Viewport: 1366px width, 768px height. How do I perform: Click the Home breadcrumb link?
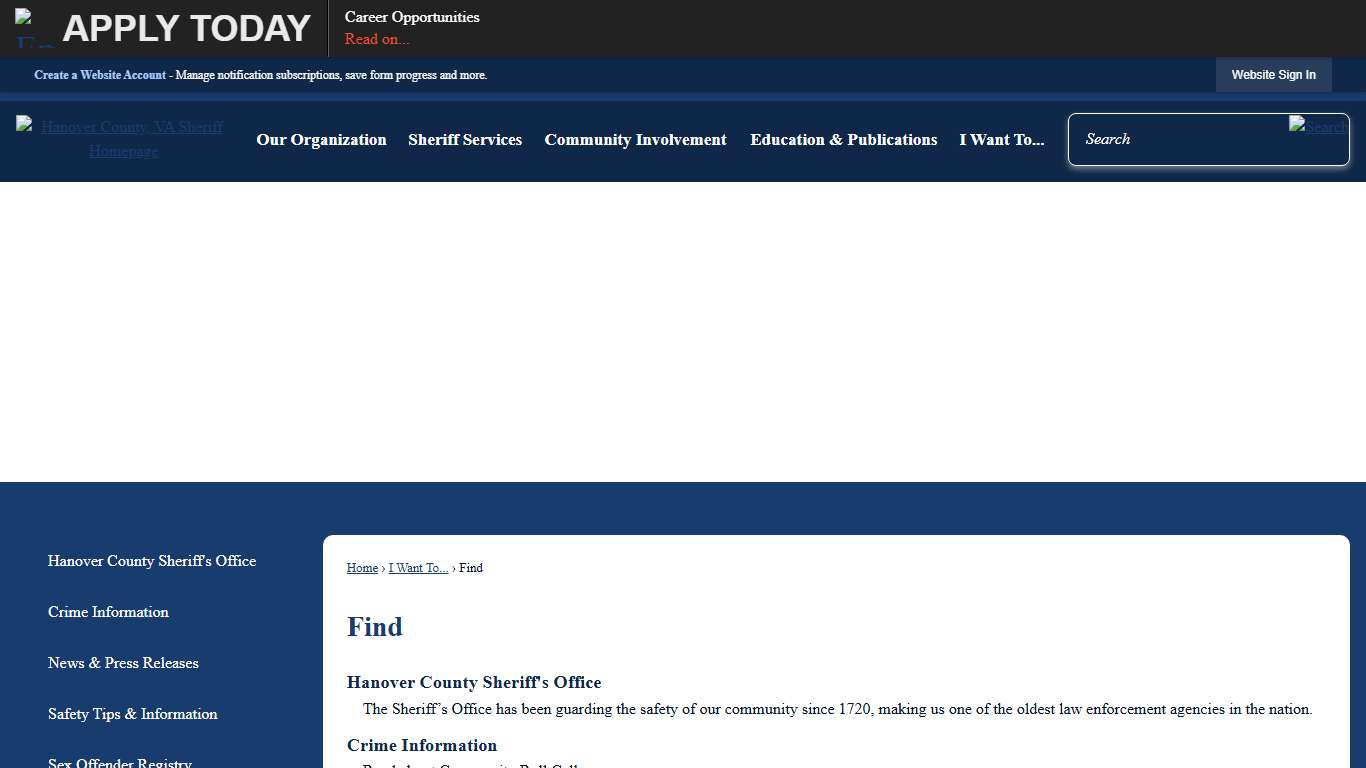[x=362, y=568]
